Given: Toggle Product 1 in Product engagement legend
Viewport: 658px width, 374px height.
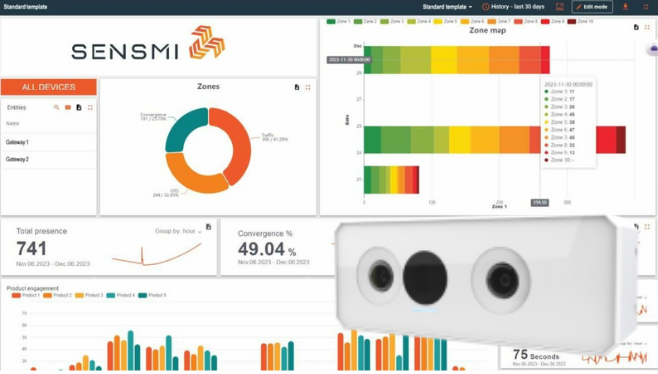Looking at the screenshot, I should 26,296.
